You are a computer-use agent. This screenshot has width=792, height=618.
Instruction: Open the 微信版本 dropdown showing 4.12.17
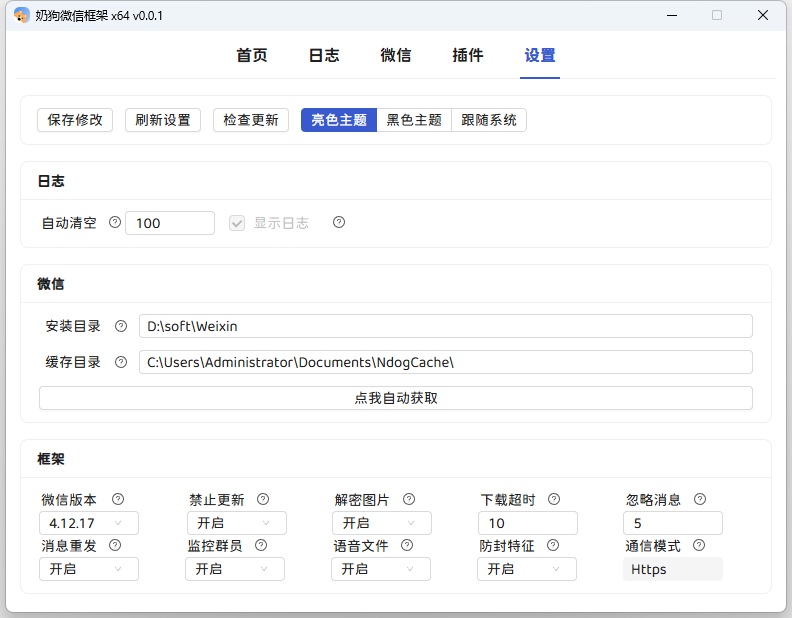coord(88,523)
